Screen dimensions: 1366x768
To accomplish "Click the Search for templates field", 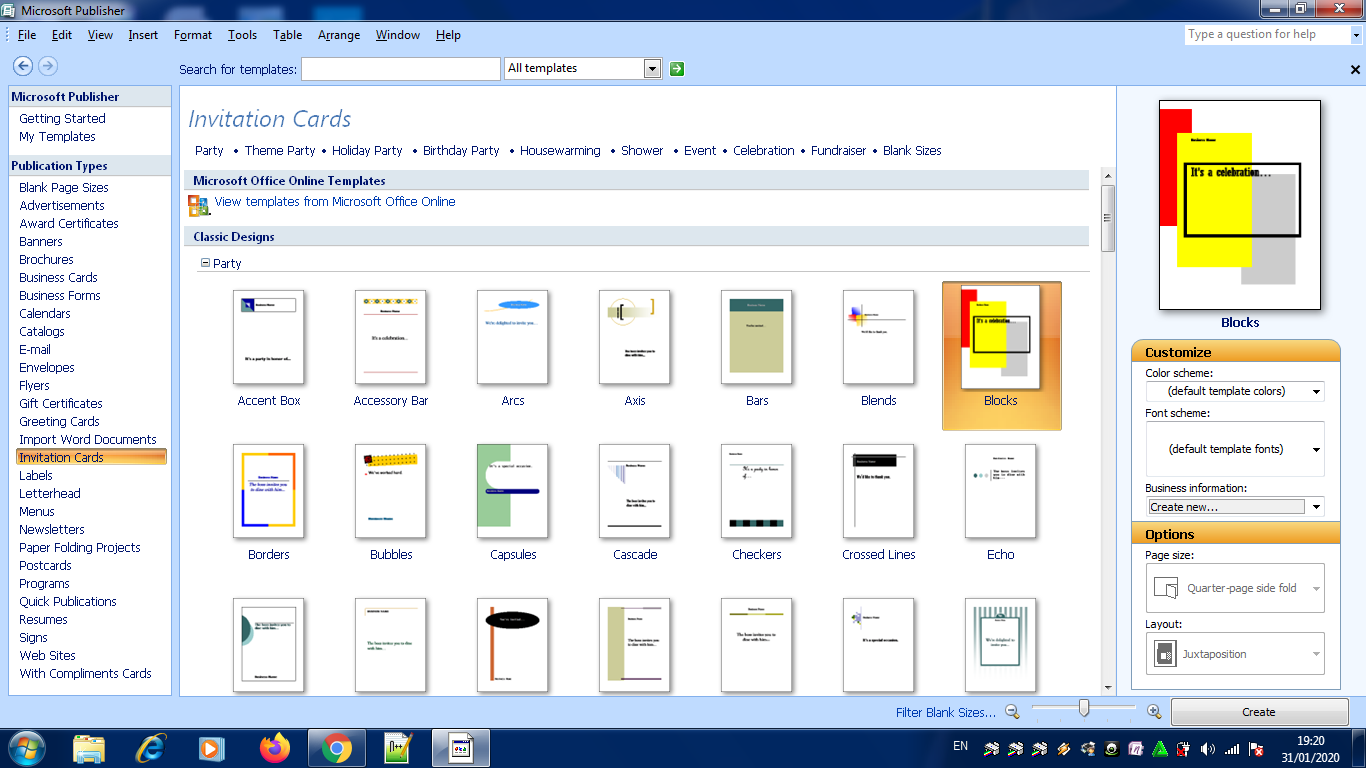I will pyautogui.click(x=401, y=69).
